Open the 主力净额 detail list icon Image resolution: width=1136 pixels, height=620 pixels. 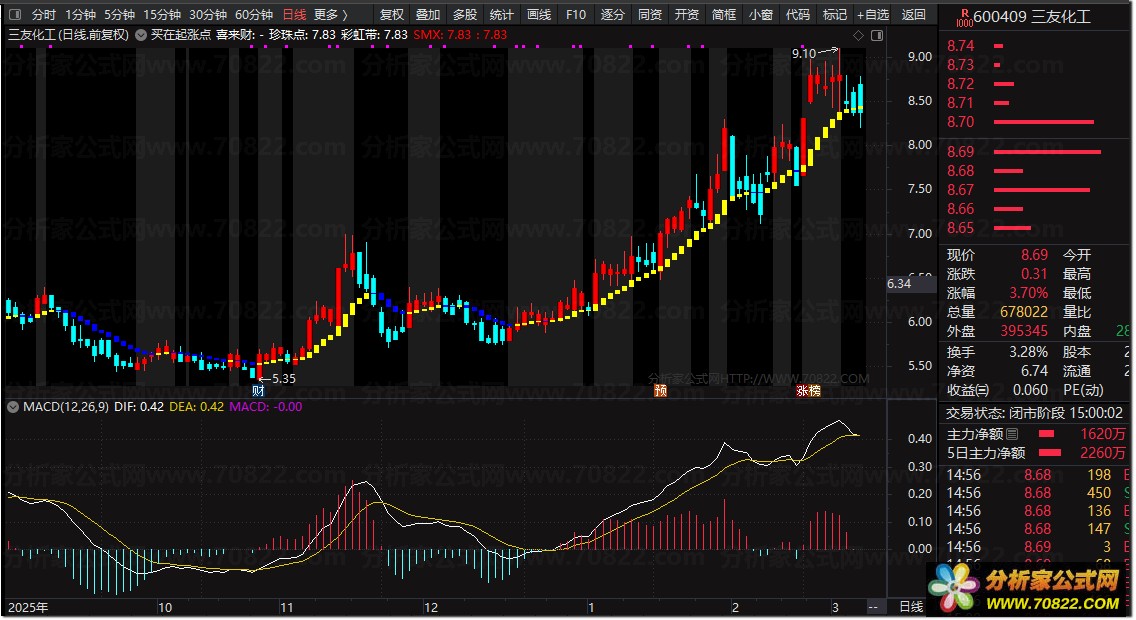pyautogui.click(x=1012, y=434)
